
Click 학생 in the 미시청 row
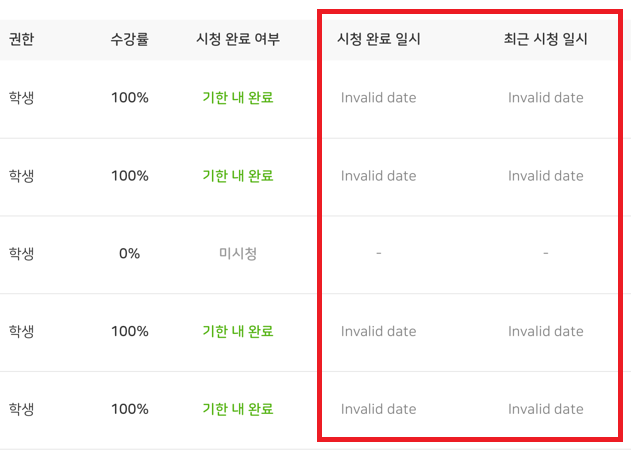pyautogui.click(x=22, y=254)
